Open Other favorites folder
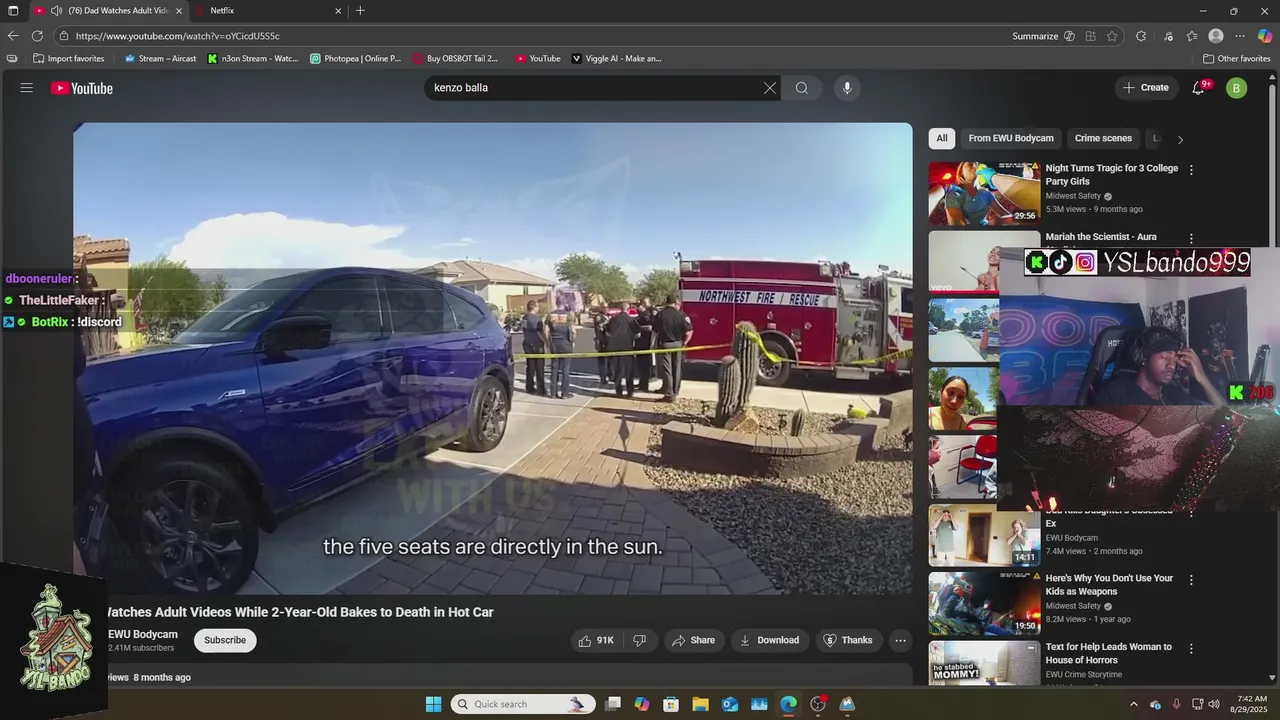Image resolution: width=1280 pixels, height=720 pixels. 1236,58
